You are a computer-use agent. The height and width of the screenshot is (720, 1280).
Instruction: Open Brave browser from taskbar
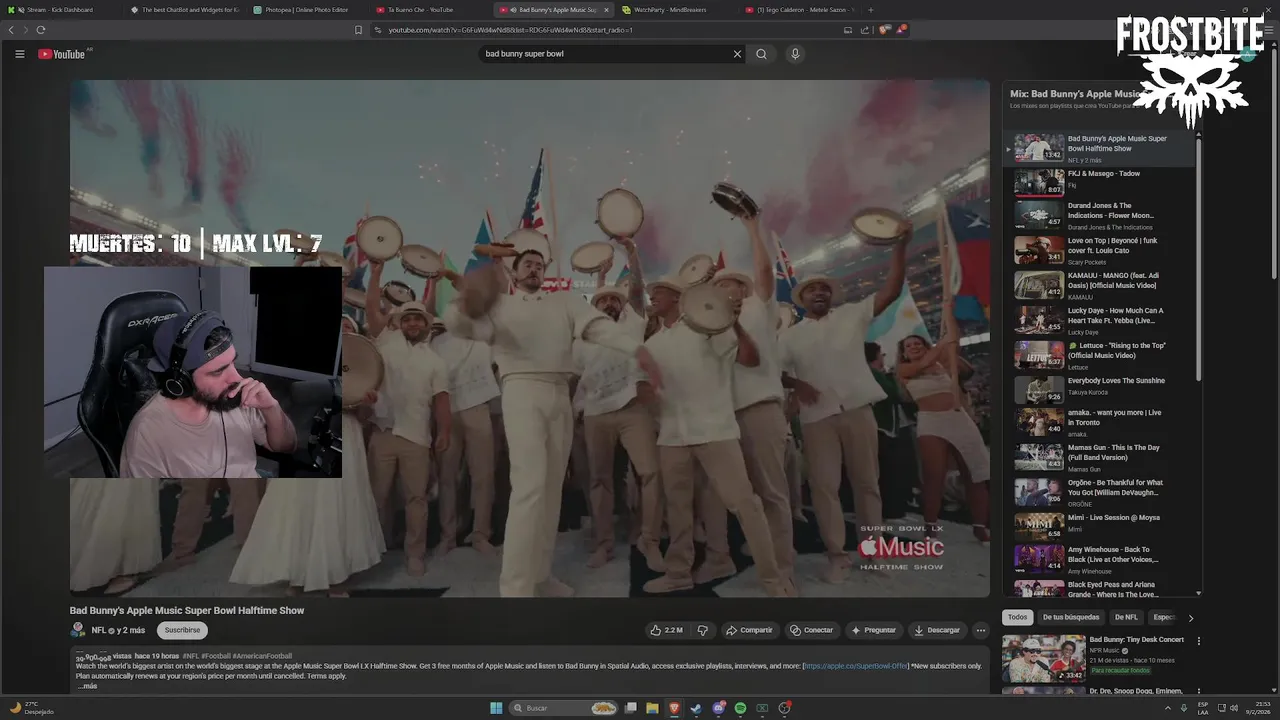click(x=674, y=708)
